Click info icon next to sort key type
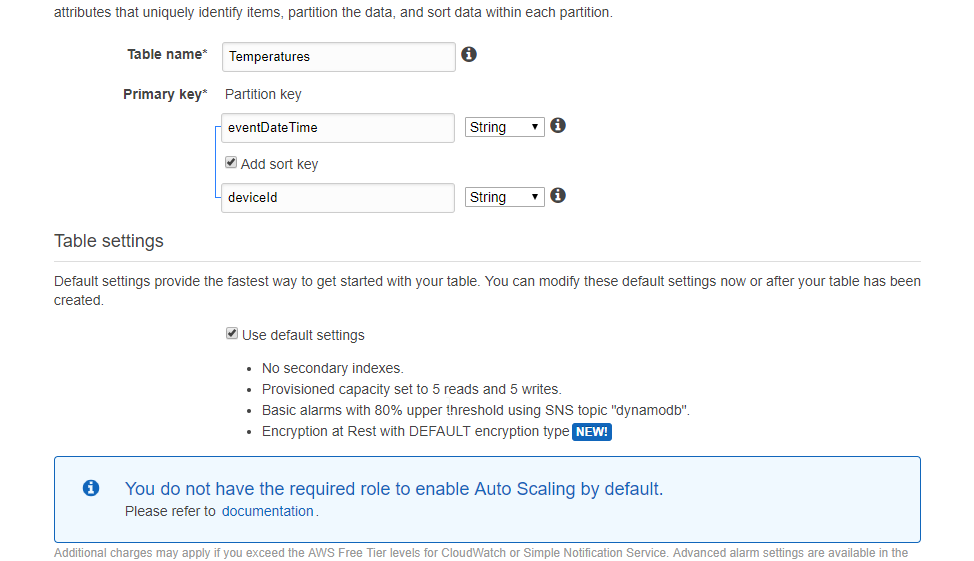974x561 pixels. [x=558, y=196]
